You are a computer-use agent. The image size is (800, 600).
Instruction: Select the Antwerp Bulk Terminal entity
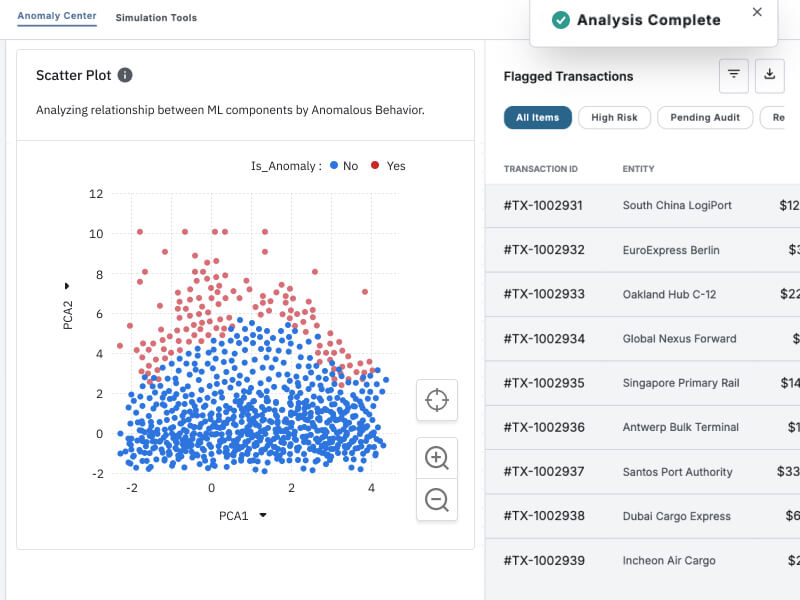681,427
